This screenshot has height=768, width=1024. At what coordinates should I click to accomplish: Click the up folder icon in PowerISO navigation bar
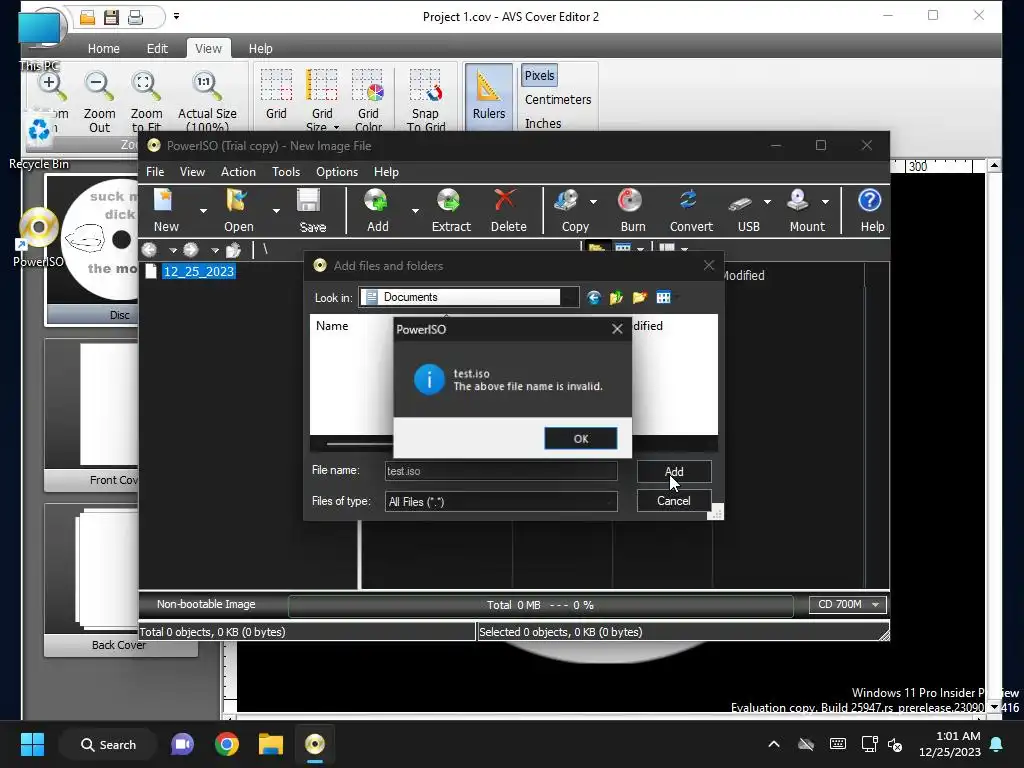pos(234,250)
